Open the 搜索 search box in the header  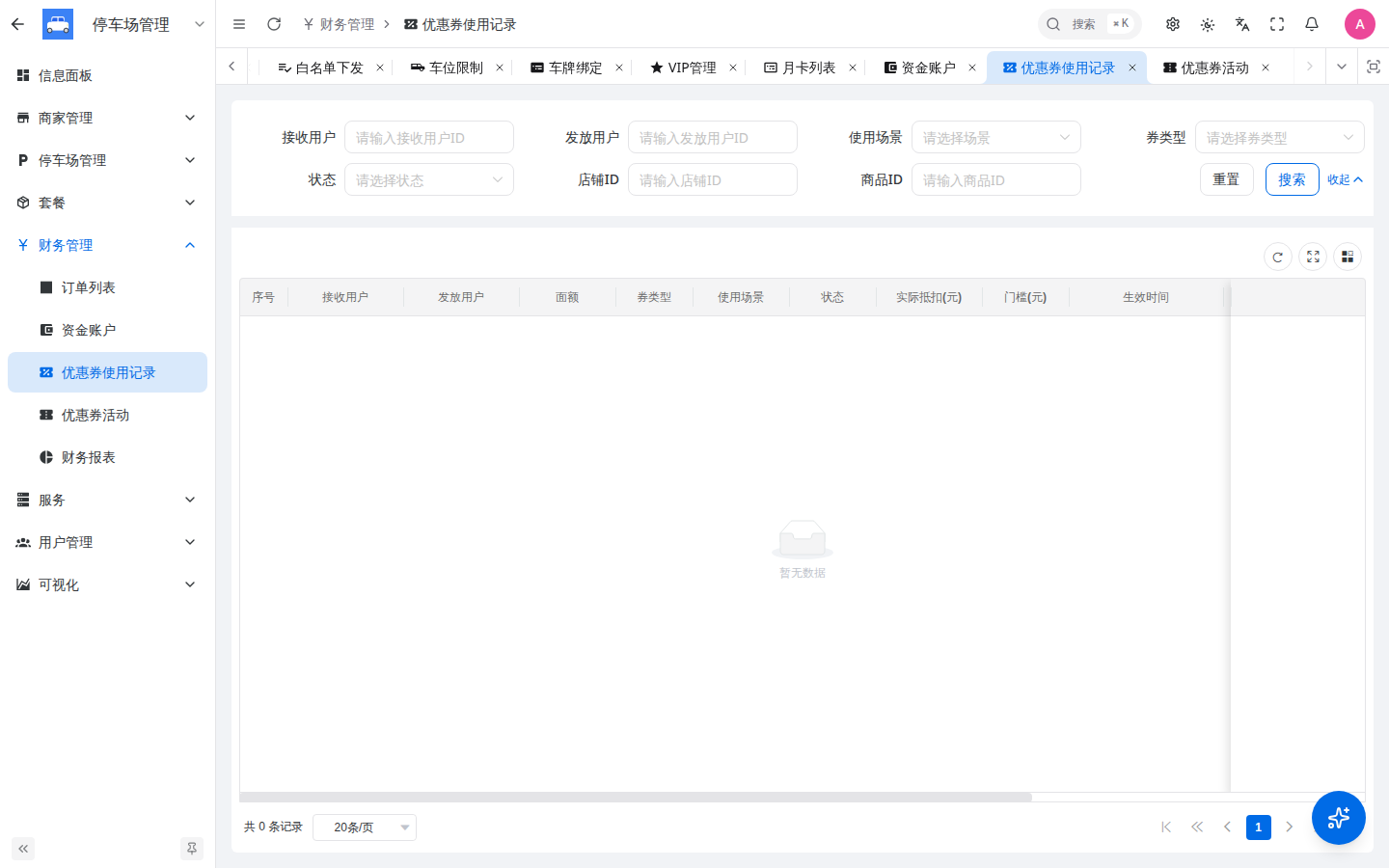pos(1089,24)
